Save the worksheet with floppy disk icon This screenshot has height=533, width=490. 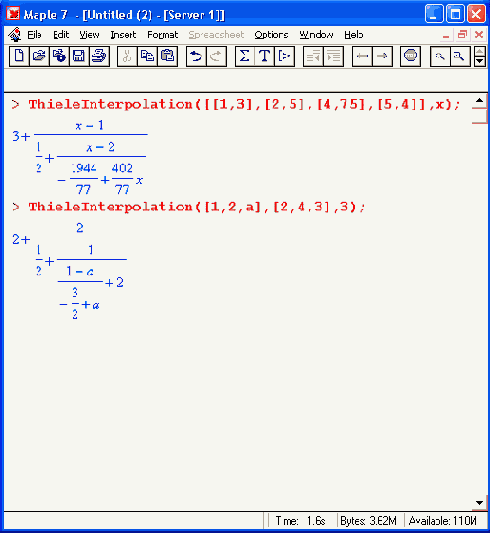(79, 56)
